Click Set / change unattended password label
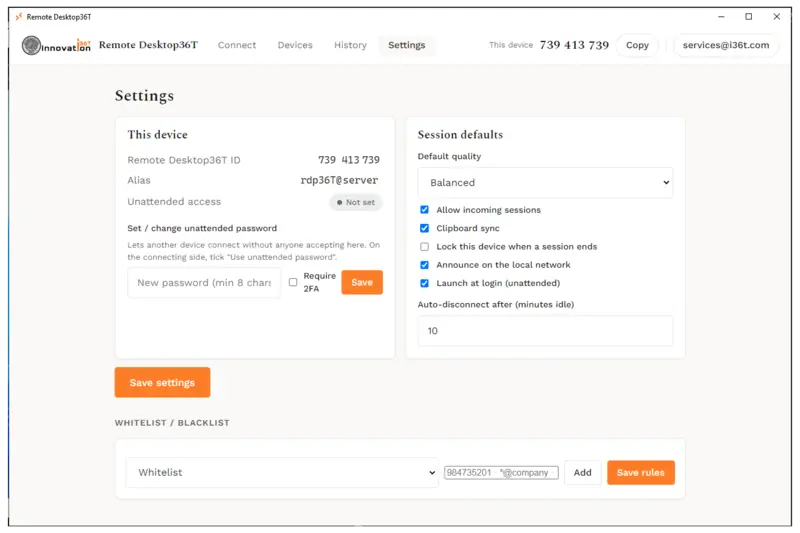 [202, 228]
